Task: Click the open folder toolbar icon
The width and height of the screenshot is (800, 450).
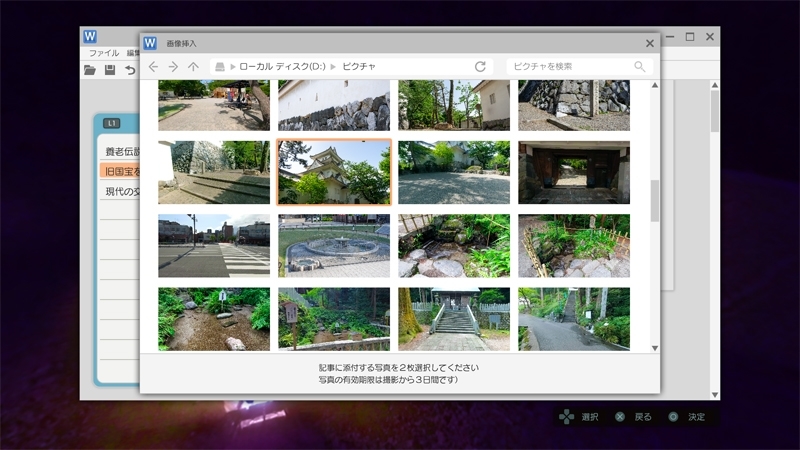Action: tap(90, 70)
